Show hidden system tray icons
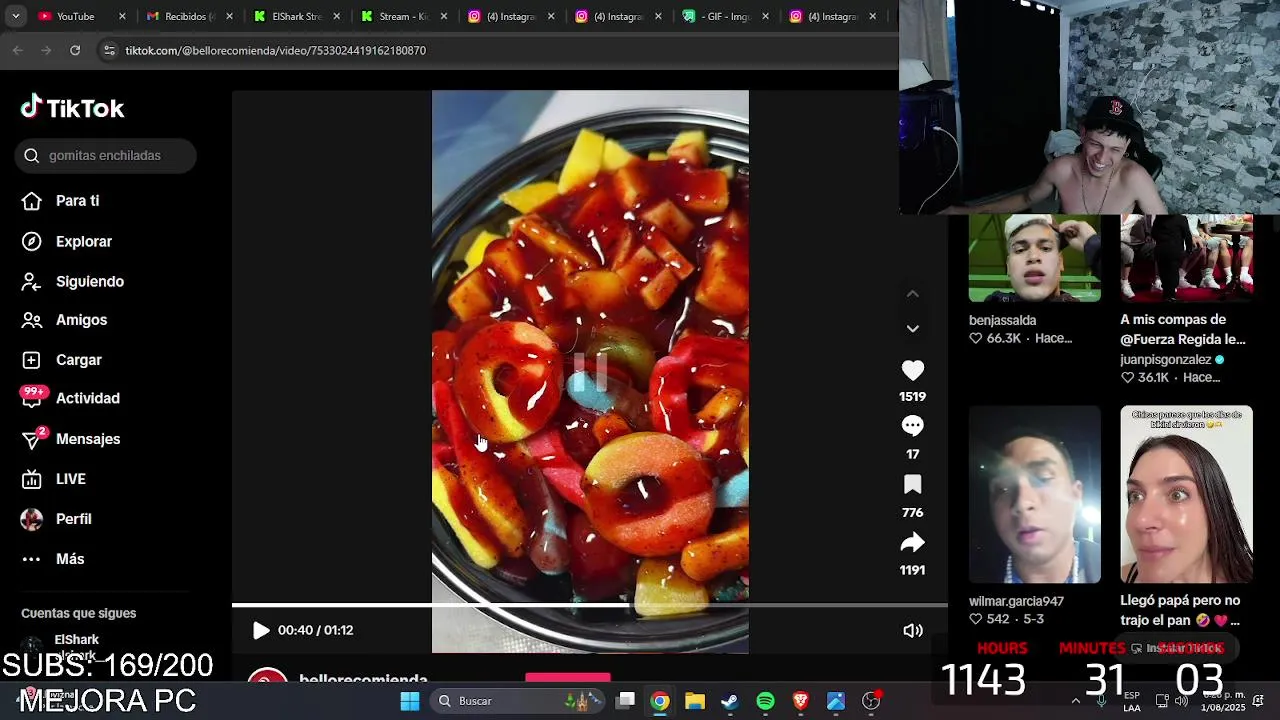 click(1076, 701)
